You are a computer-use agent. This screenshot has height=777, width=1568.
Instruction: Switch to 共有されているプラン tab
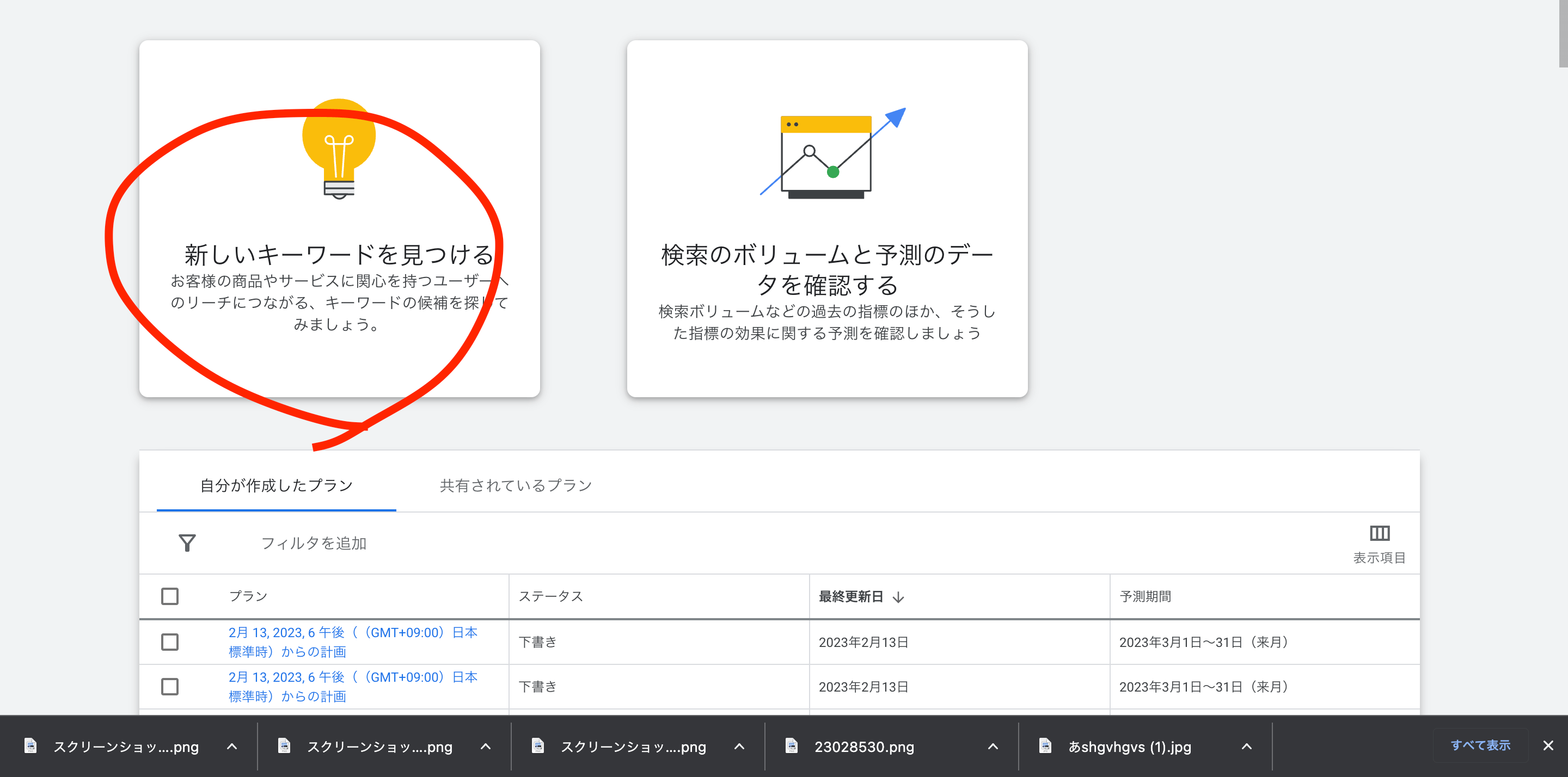[x=516, y=485]
